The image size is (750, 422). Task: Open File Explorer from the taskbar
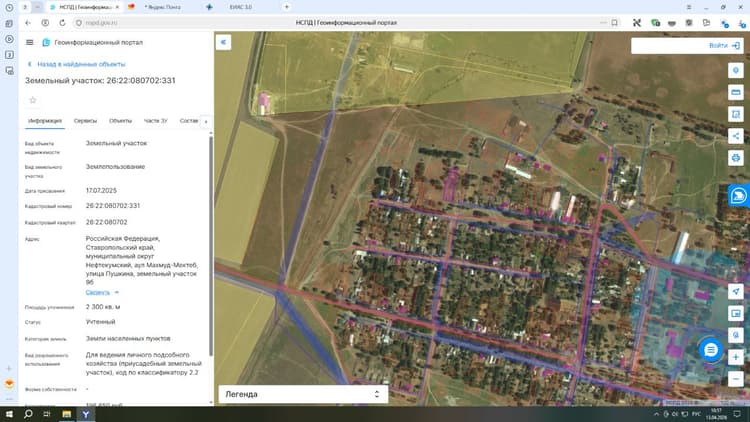[66, 414]
